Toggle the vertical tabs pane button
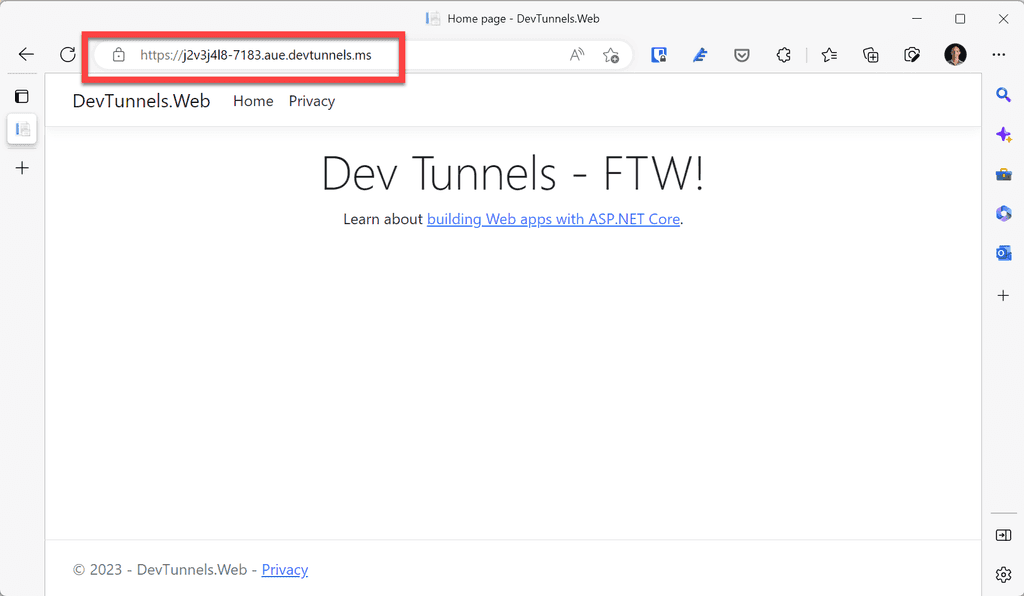 tap(22, 97)
